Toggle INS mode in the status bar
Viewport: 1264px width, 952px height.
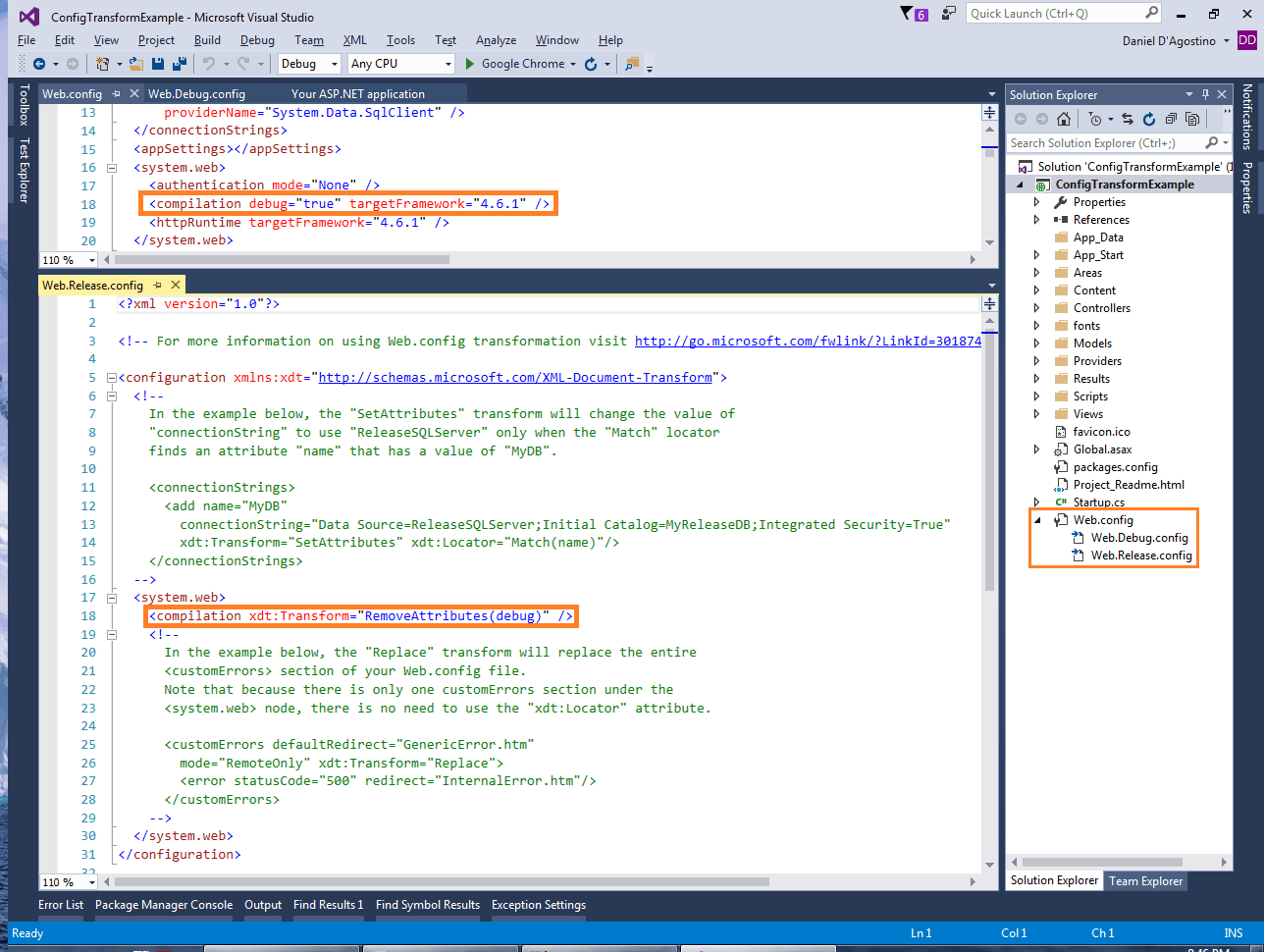point(1233,932)
